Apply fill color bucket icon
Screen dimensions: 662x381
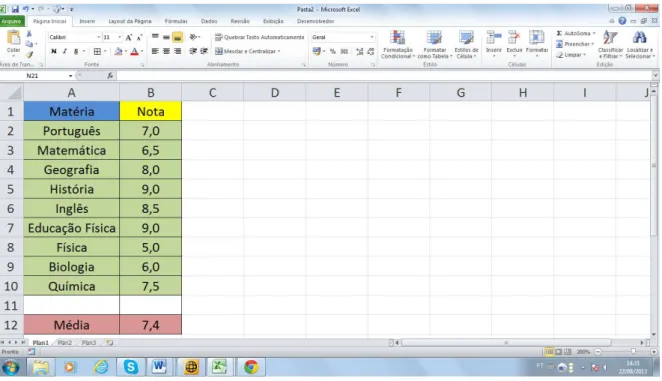point(119,51)
